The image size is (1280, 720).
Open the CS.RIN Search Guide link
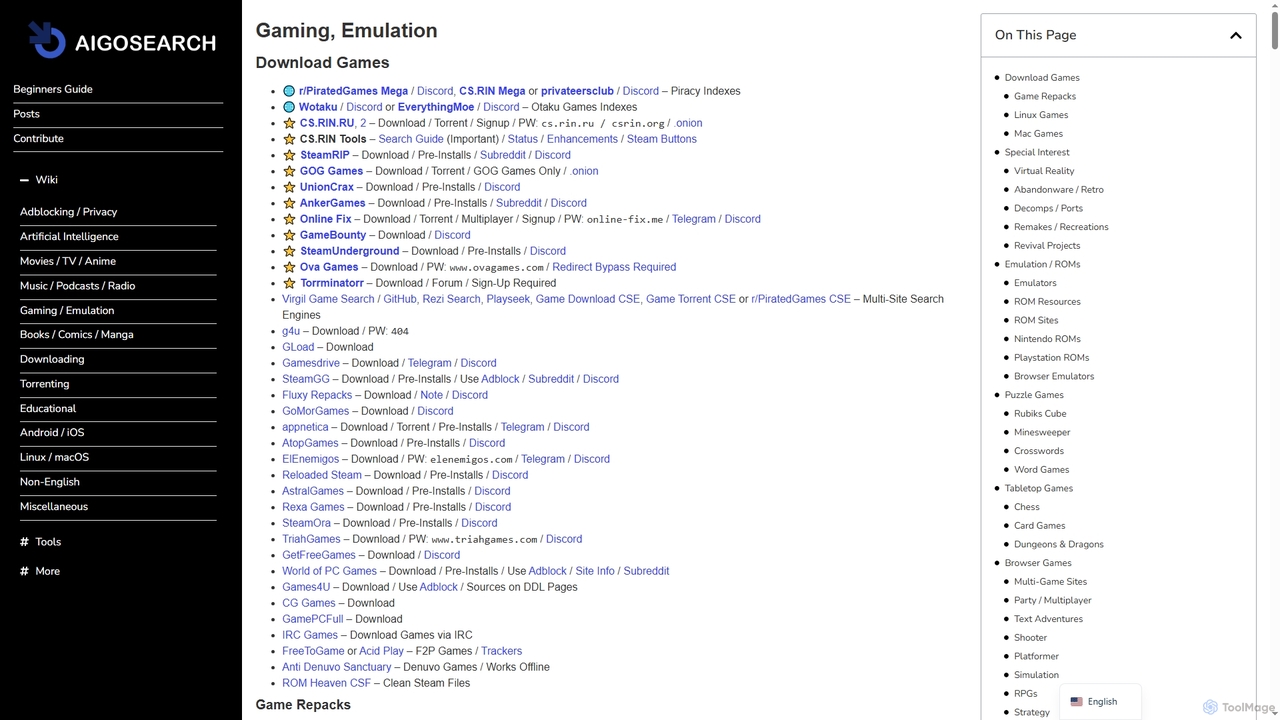[411, 139]
